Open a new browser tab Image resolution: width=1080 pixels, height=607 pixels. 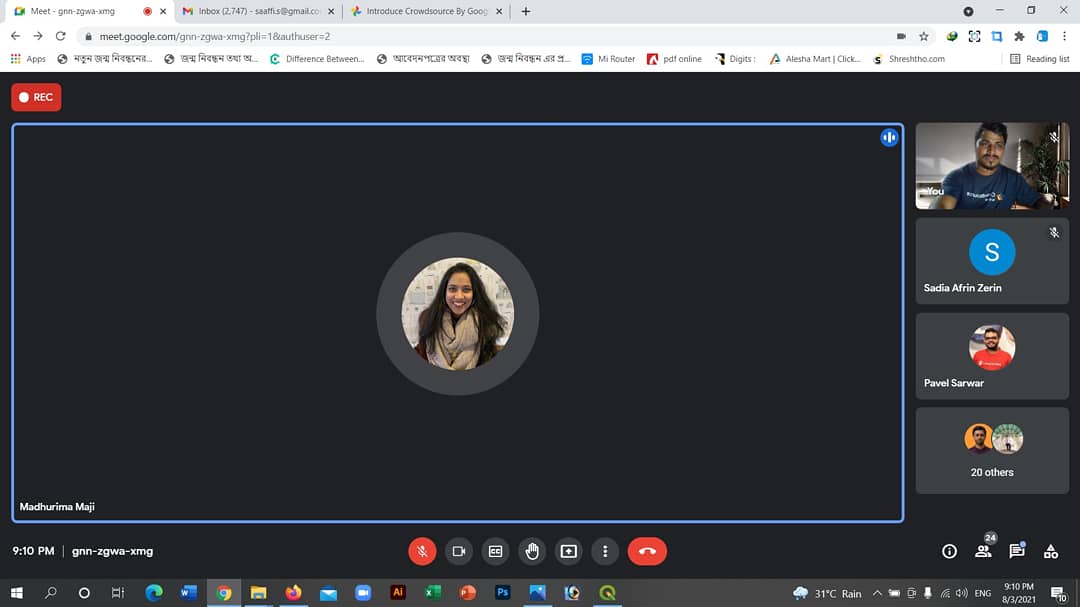tap(526, 11)
